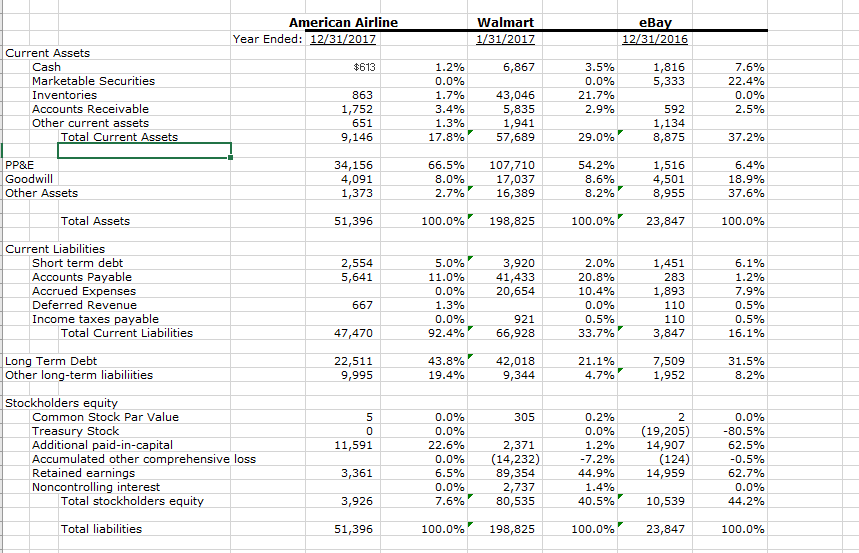This screenshot has height=553, width=859.
Task: Click the Treasury Stock label
Action: coord(76,431)
